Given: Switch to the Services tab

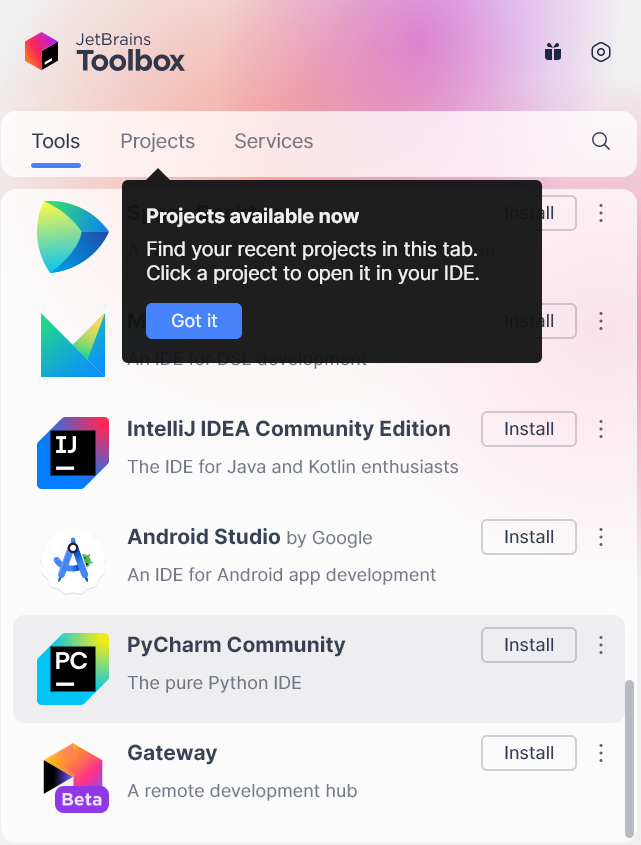Looking at the screenshot, I should coord(274,141).
